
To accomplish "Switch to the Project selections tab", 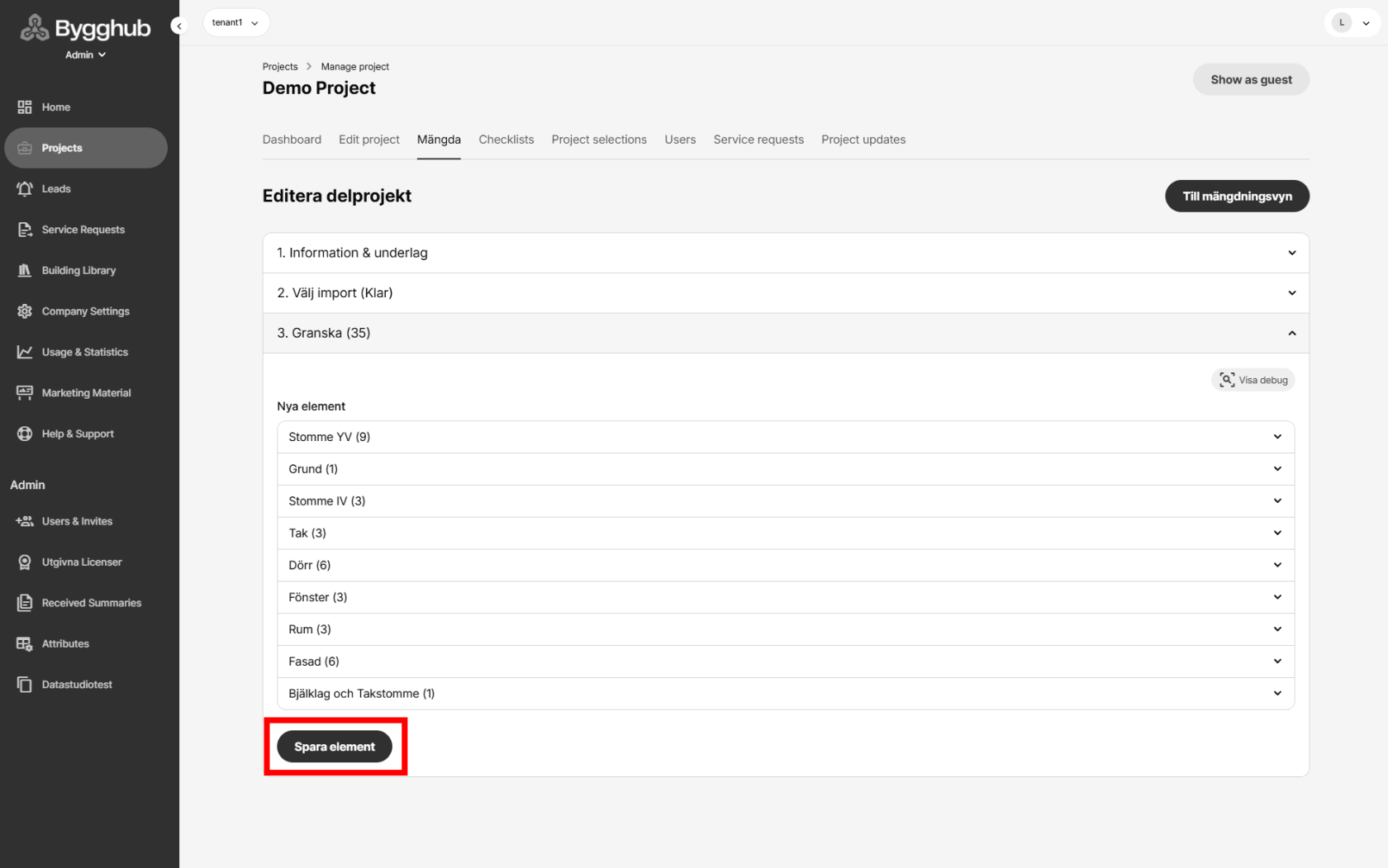I will tap(599, 140).
